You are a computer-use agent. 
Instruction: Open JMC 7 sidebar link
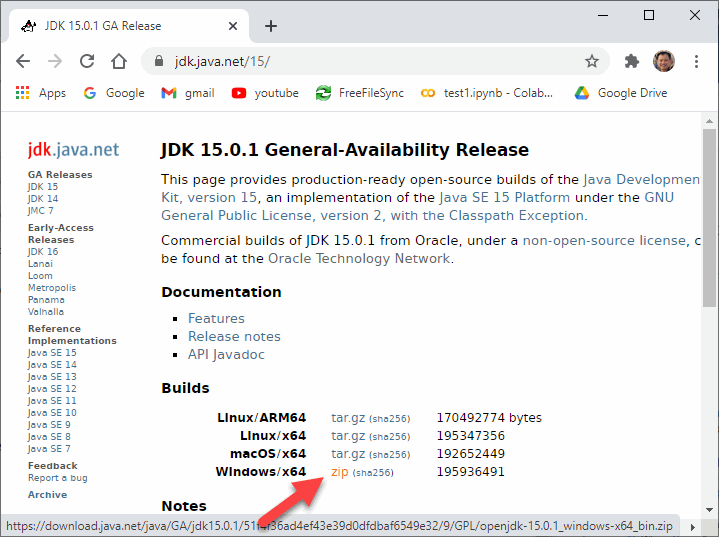point(40,210)
